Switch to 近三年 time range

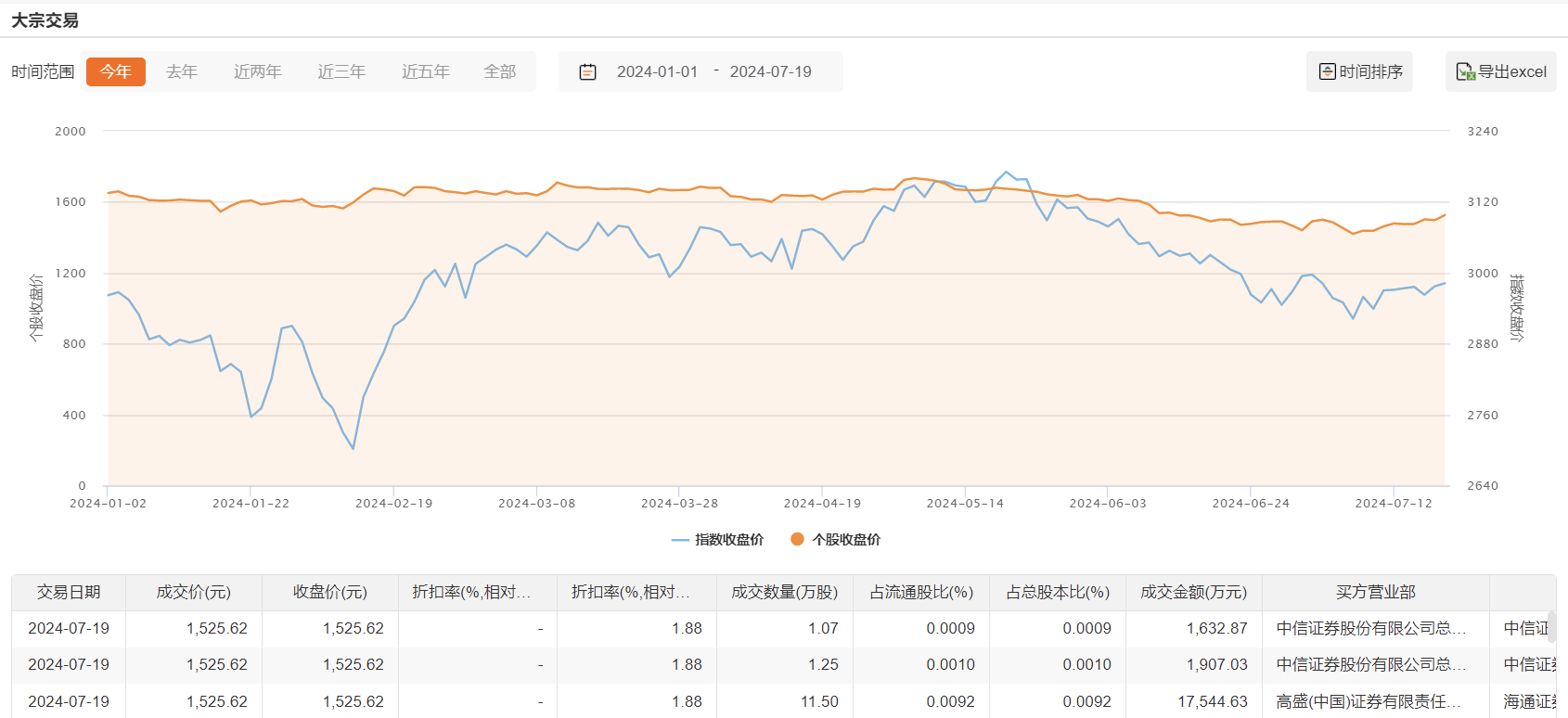(341, 71)
